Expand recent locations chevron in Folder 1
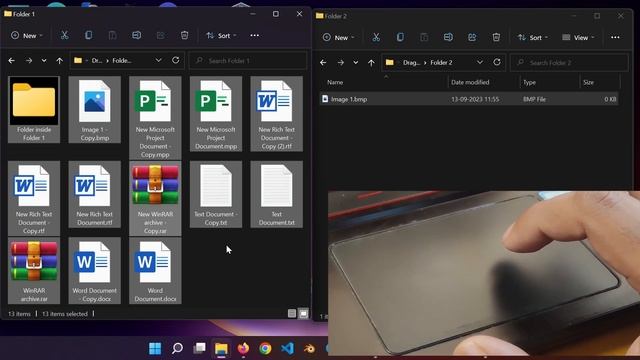The height and width of the screenshot is (360, 640). (x=44, y=60)
